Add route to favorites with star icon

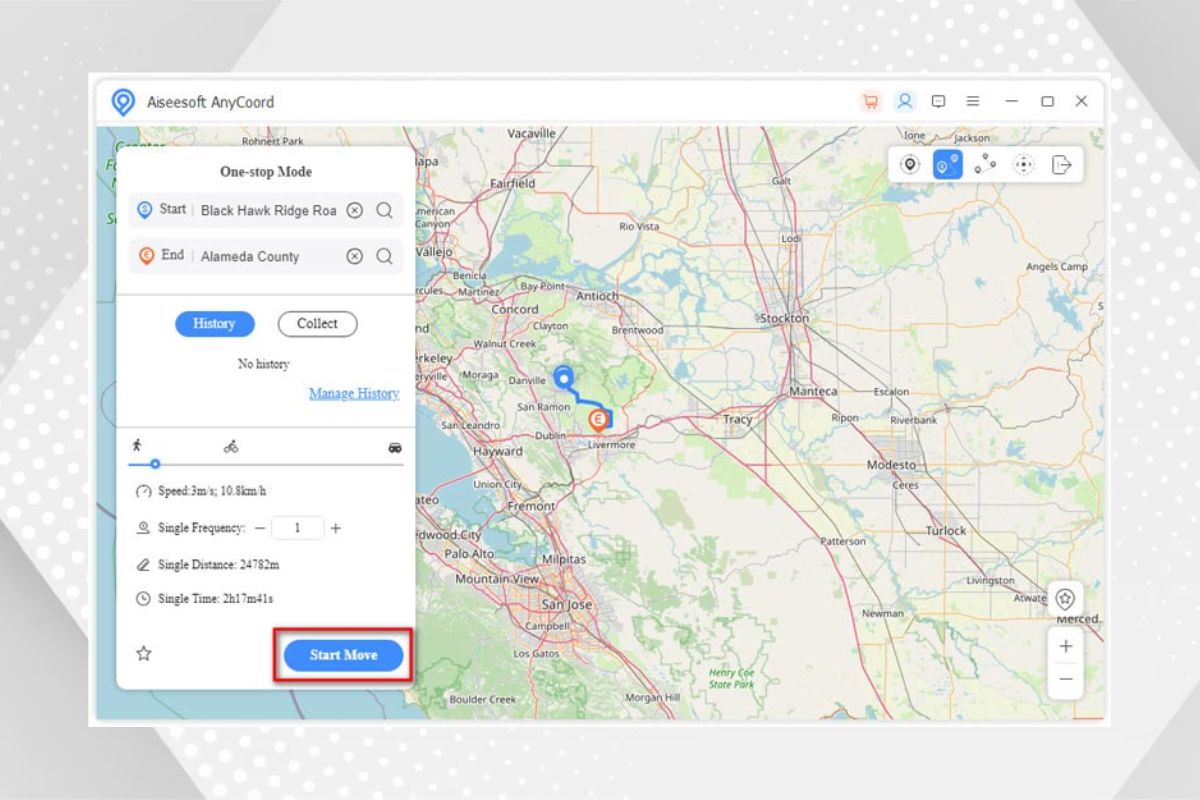[144, 654]
